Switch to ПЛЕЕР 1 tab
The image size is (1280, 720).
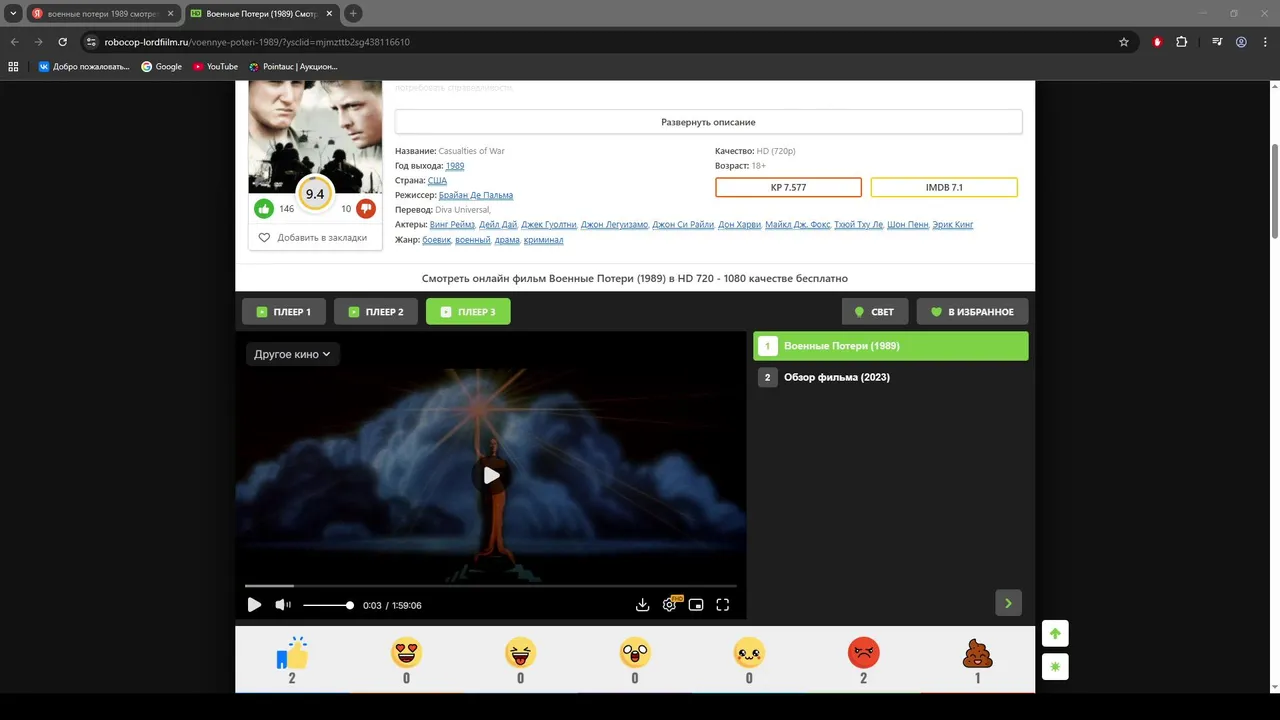284,312
